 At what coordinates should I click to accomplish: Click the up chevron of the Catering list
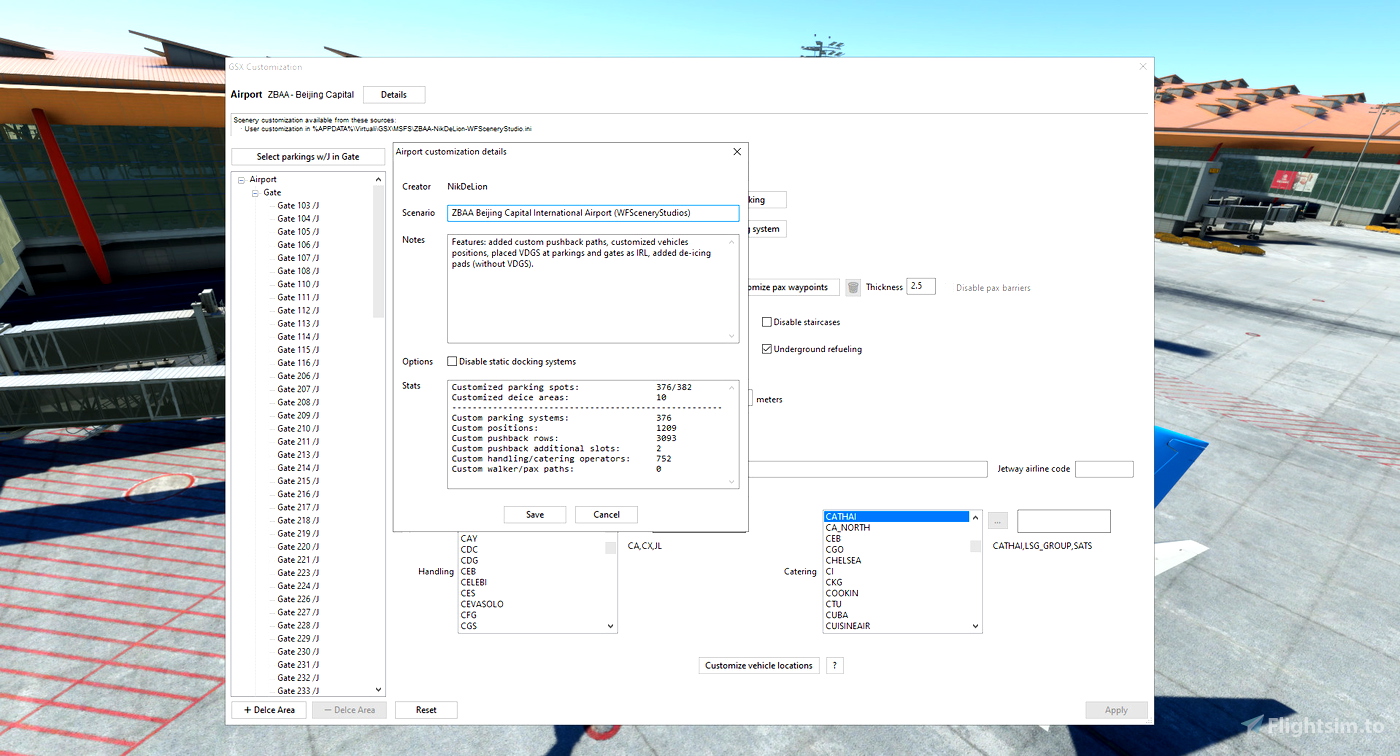tap(975, 517)
